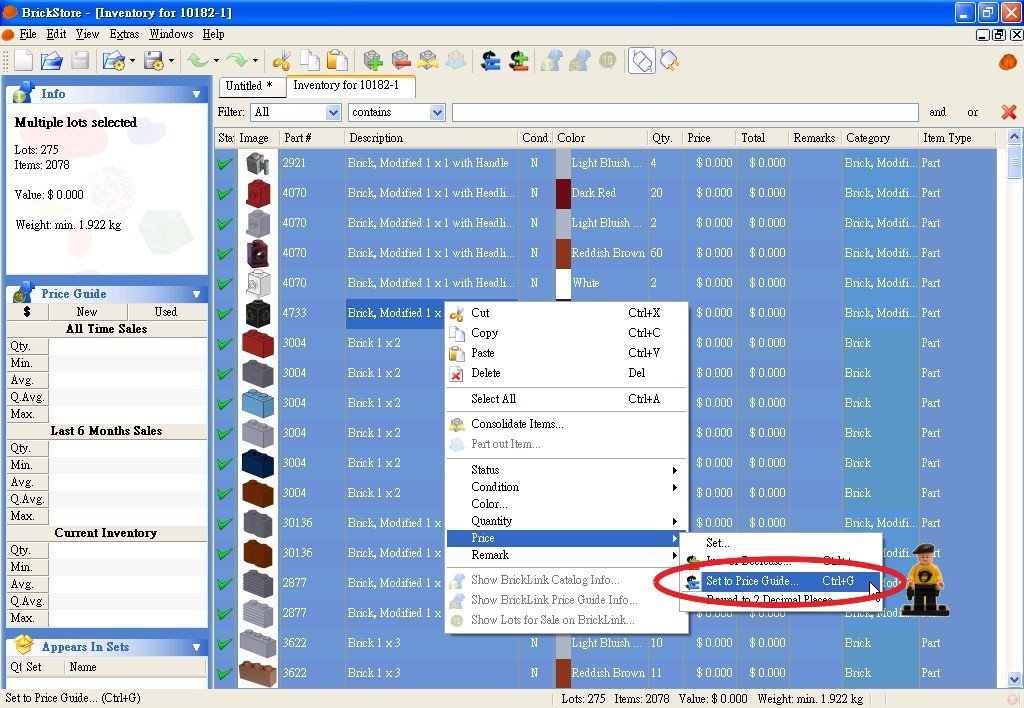Open the Help menu
This screenshot has height=708, width=1024.
214,34
